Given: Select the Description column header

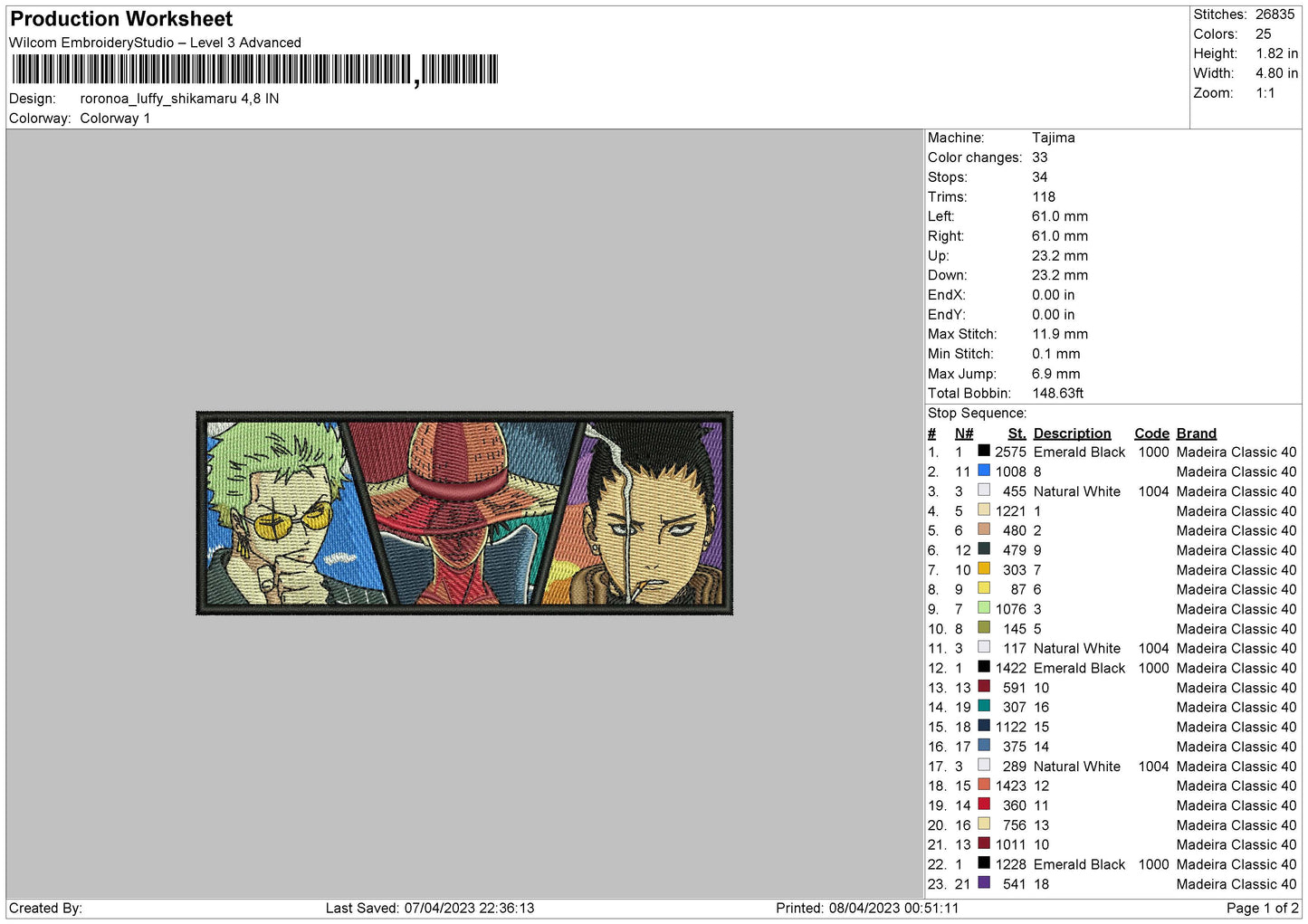Looking at the screenshot, I should (x=1073, y=433).
